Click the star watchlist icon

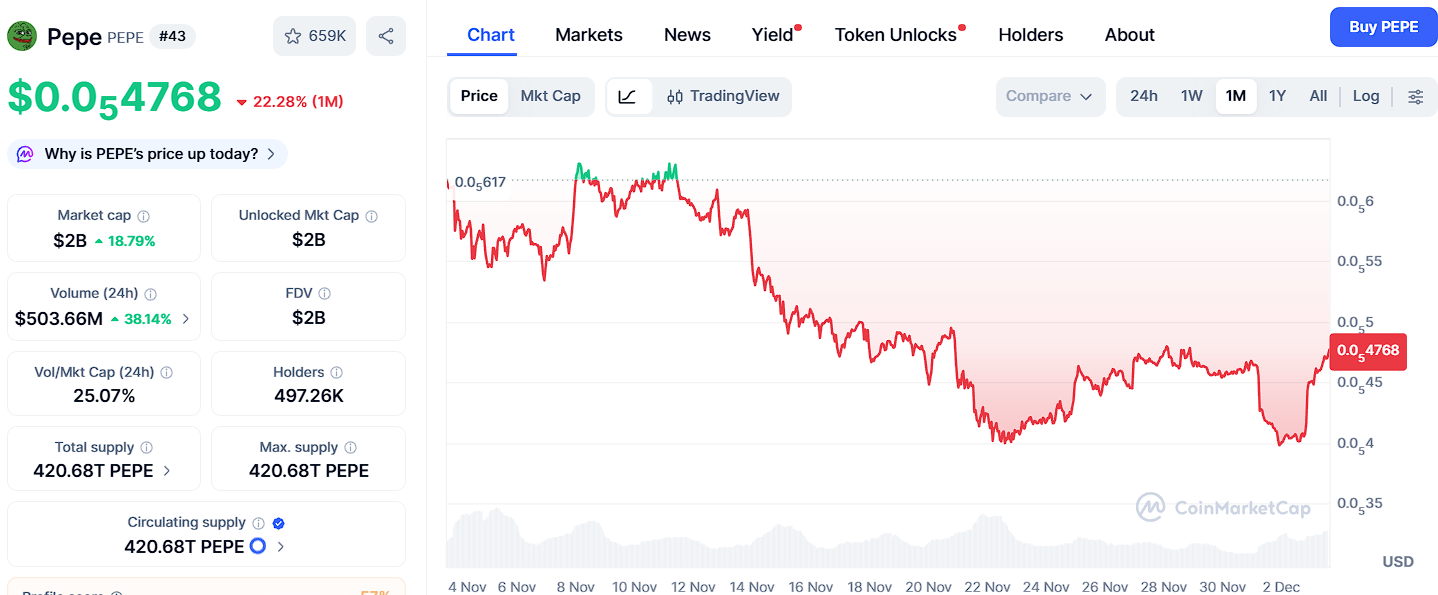293,36
